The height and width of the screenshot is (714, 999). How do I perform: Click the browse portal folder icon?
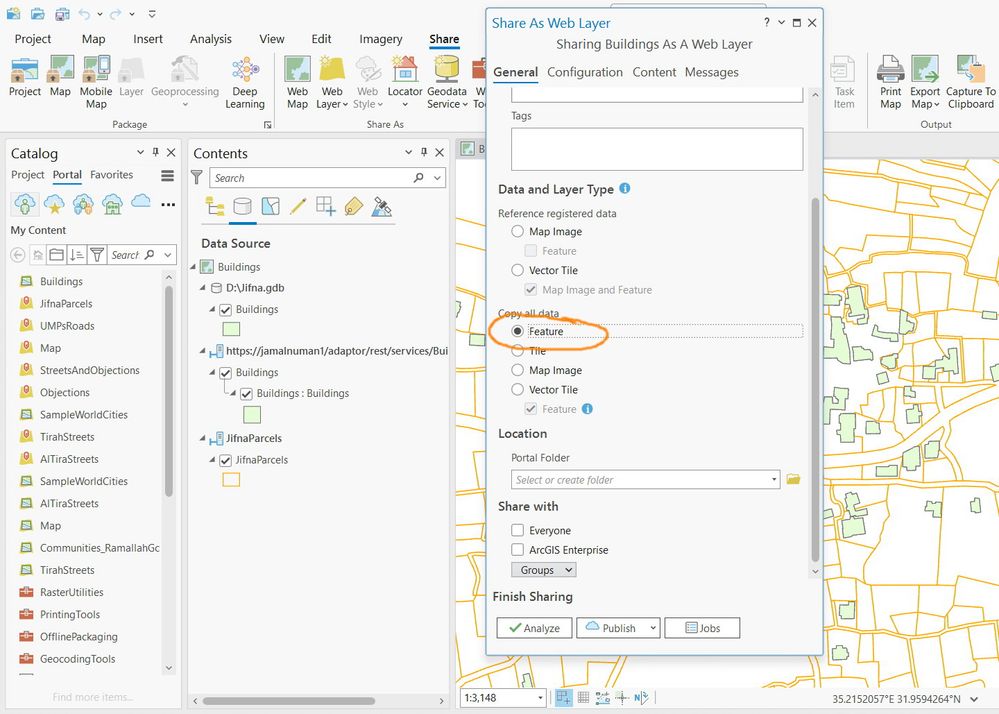(x=793, y=479)
